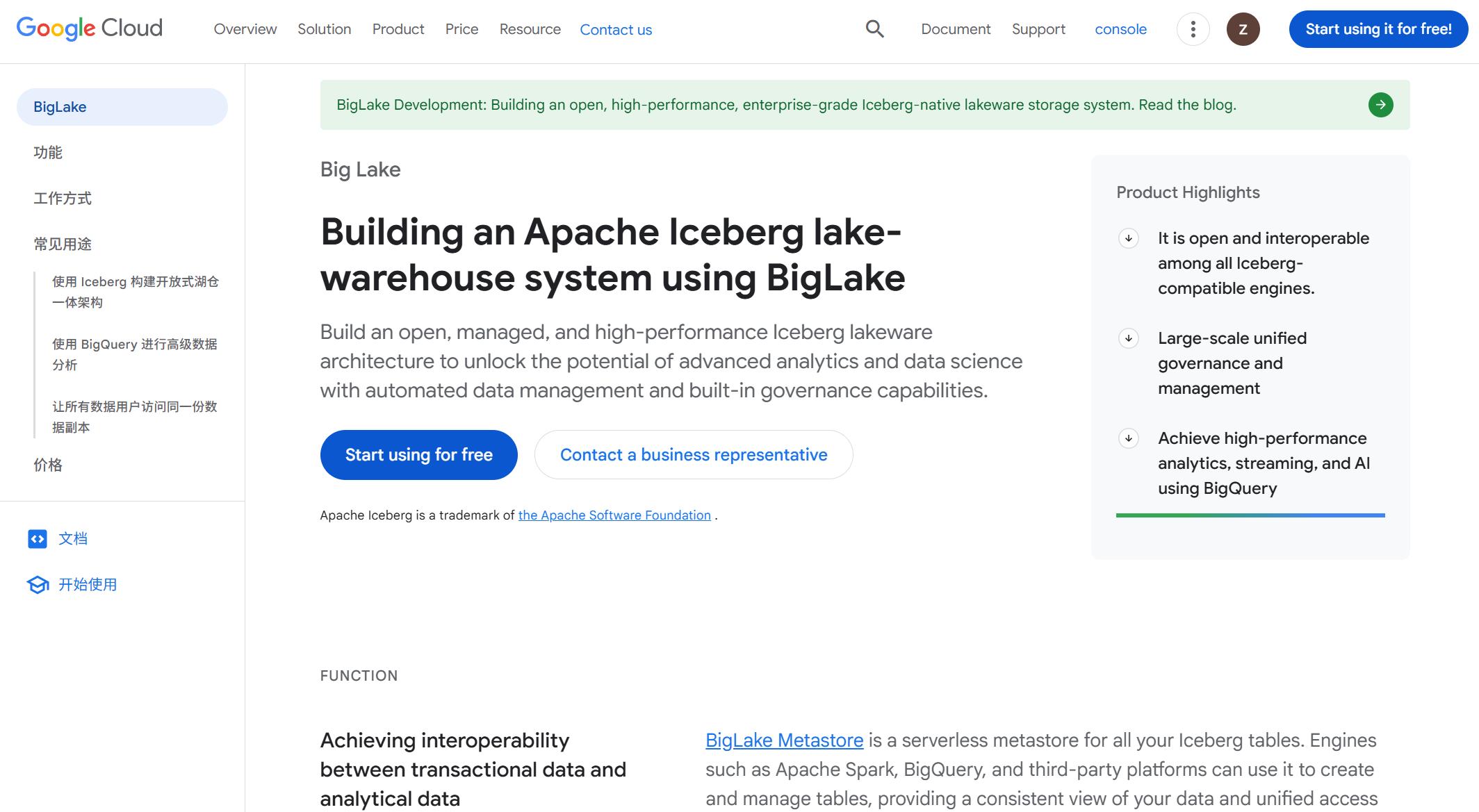The image size is (1479, 812).
Task: Open the Product menu item
Action: pos(398,29)
